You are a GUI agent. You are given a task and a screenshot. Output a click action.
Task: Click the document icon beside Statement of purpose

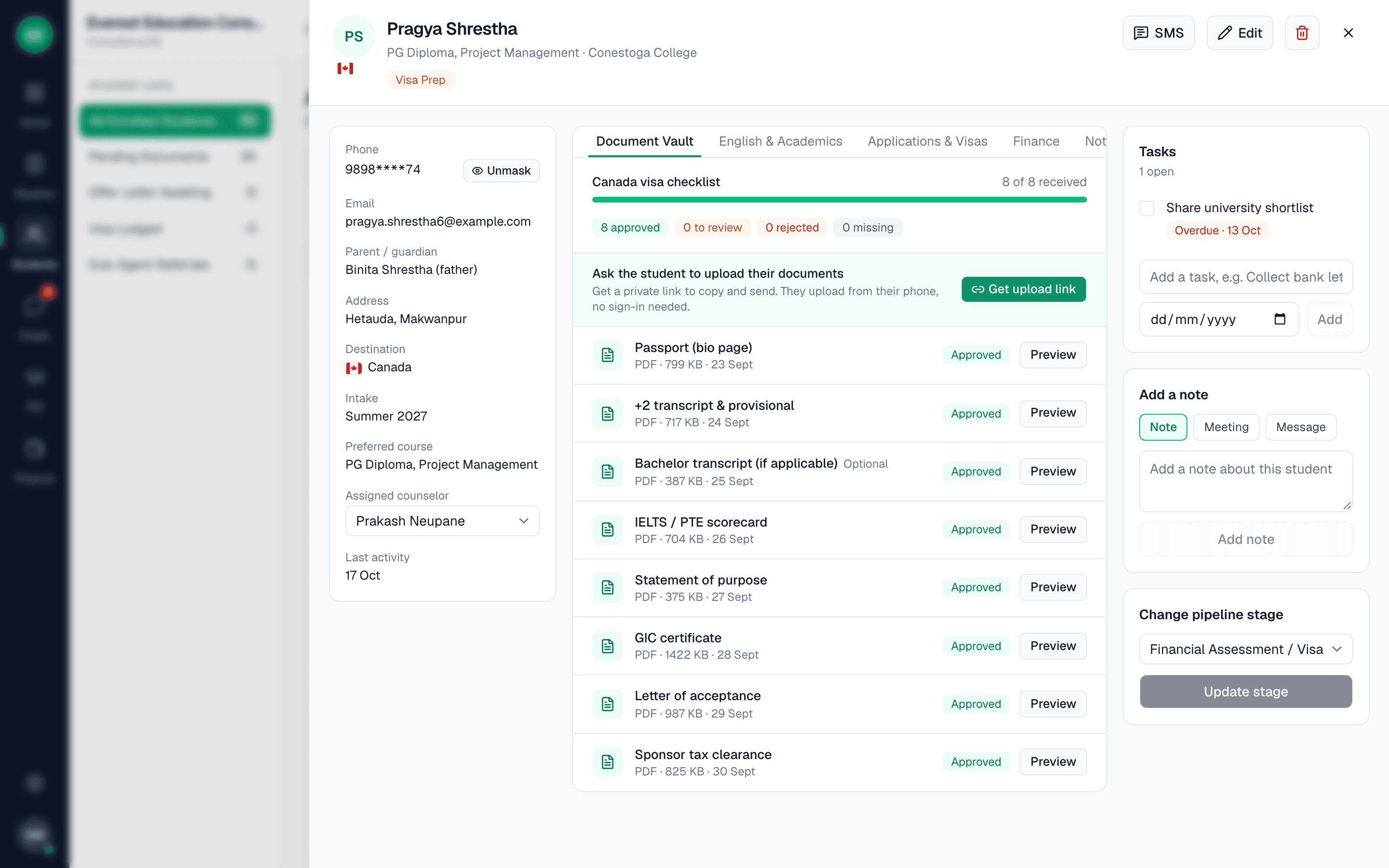607,587
